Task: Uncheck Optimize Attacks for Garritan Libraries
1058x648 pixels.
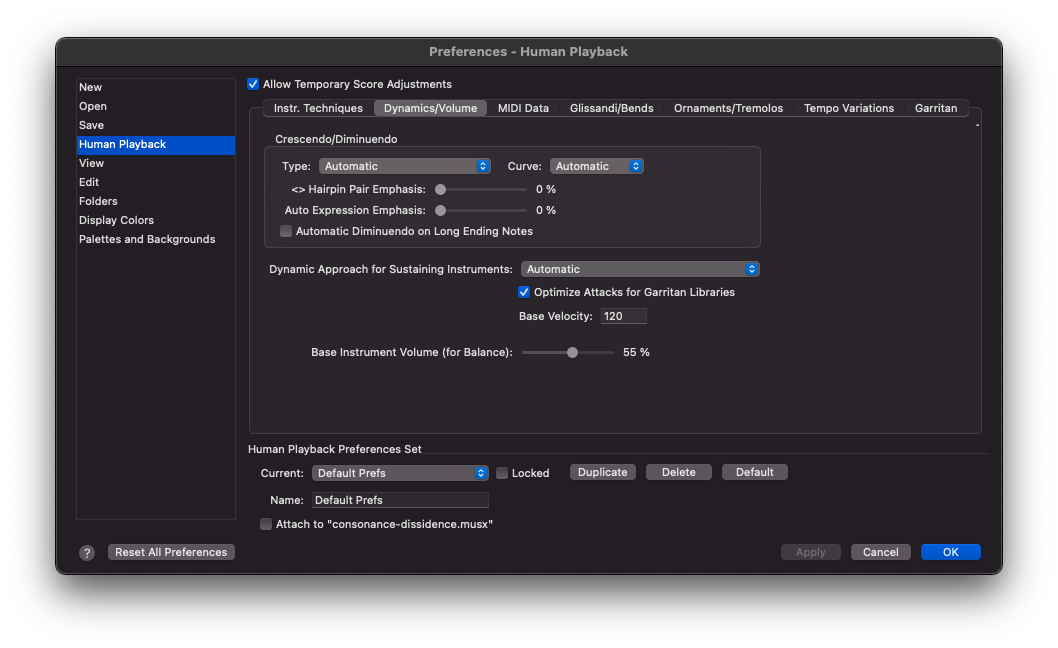Action: click(x=524, y=292)
